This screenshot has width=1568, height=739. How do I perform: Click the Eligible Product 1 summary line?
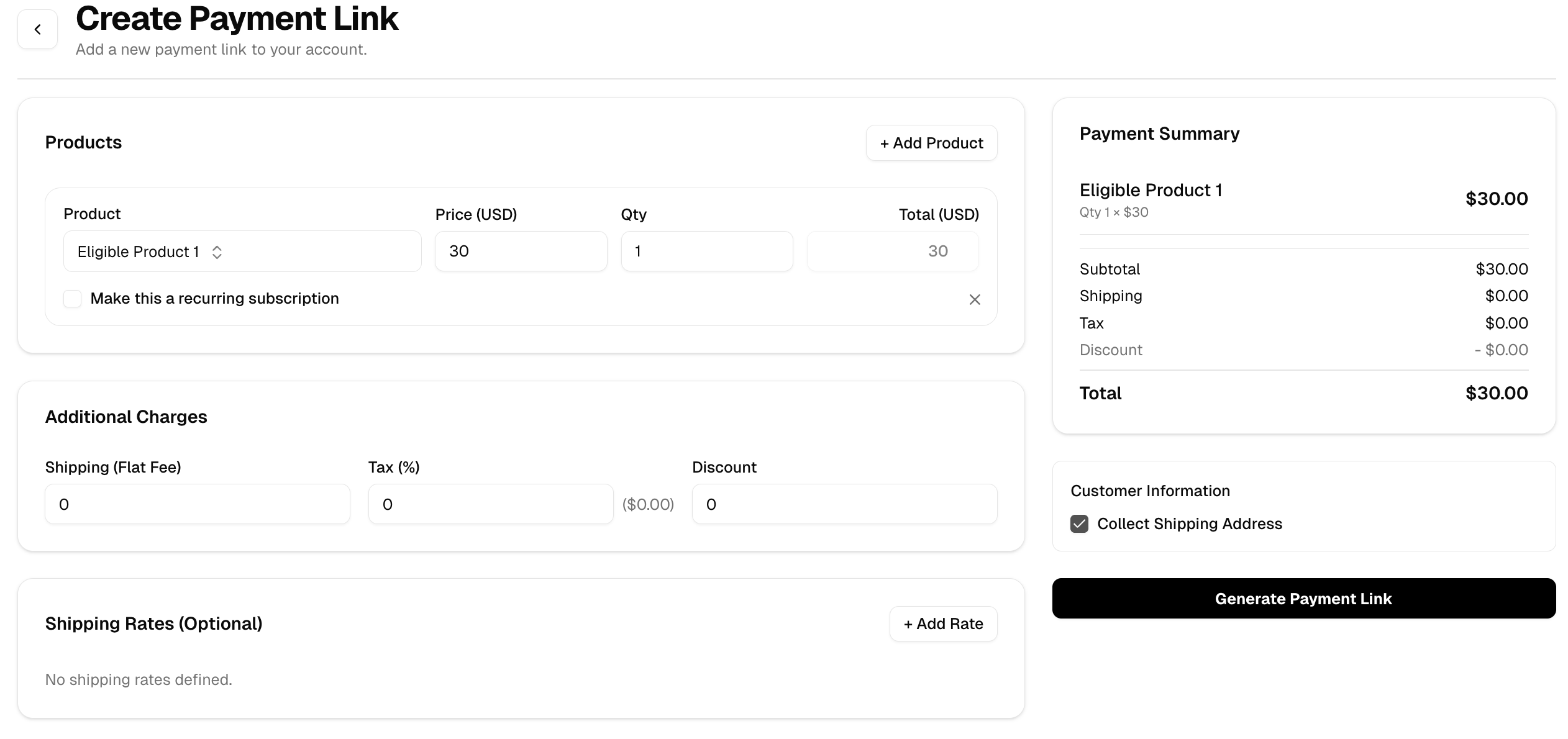pos(1151,191)
